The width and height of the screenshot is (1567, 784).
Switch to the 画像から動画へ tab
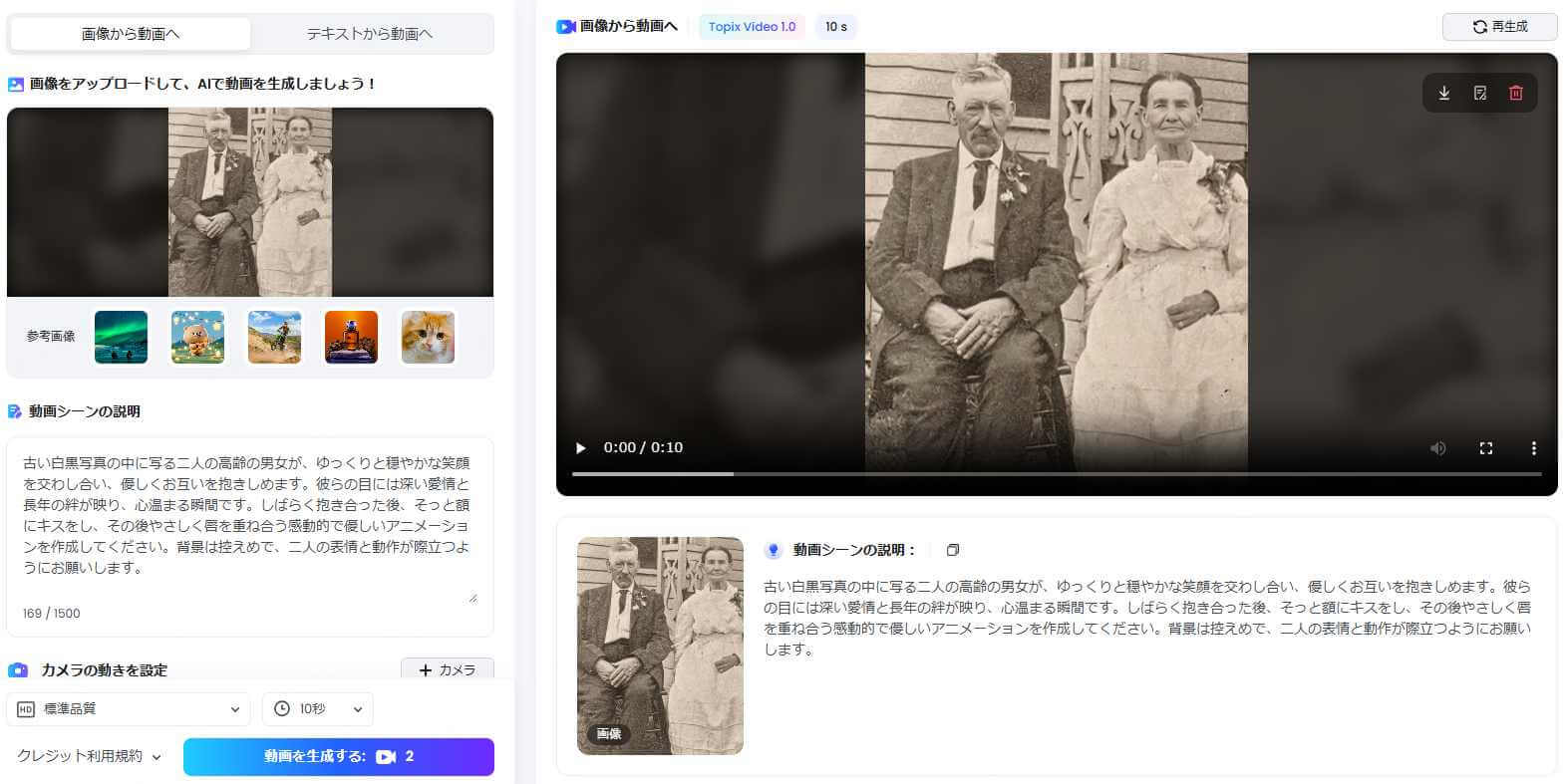coord(131,34)
